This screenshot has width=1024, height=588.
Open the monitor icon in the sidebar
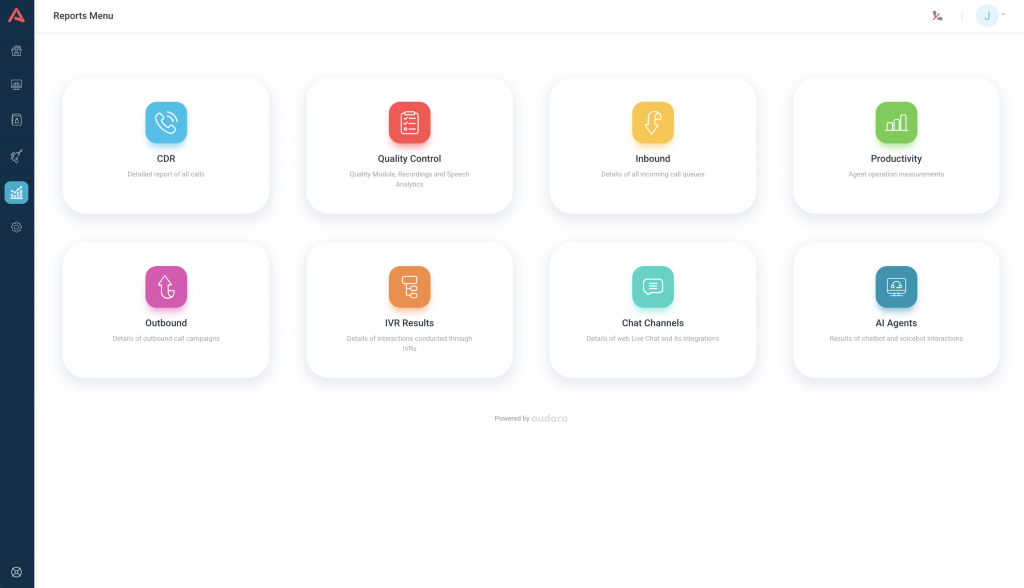pyautogui.click(x=16, y=85)
